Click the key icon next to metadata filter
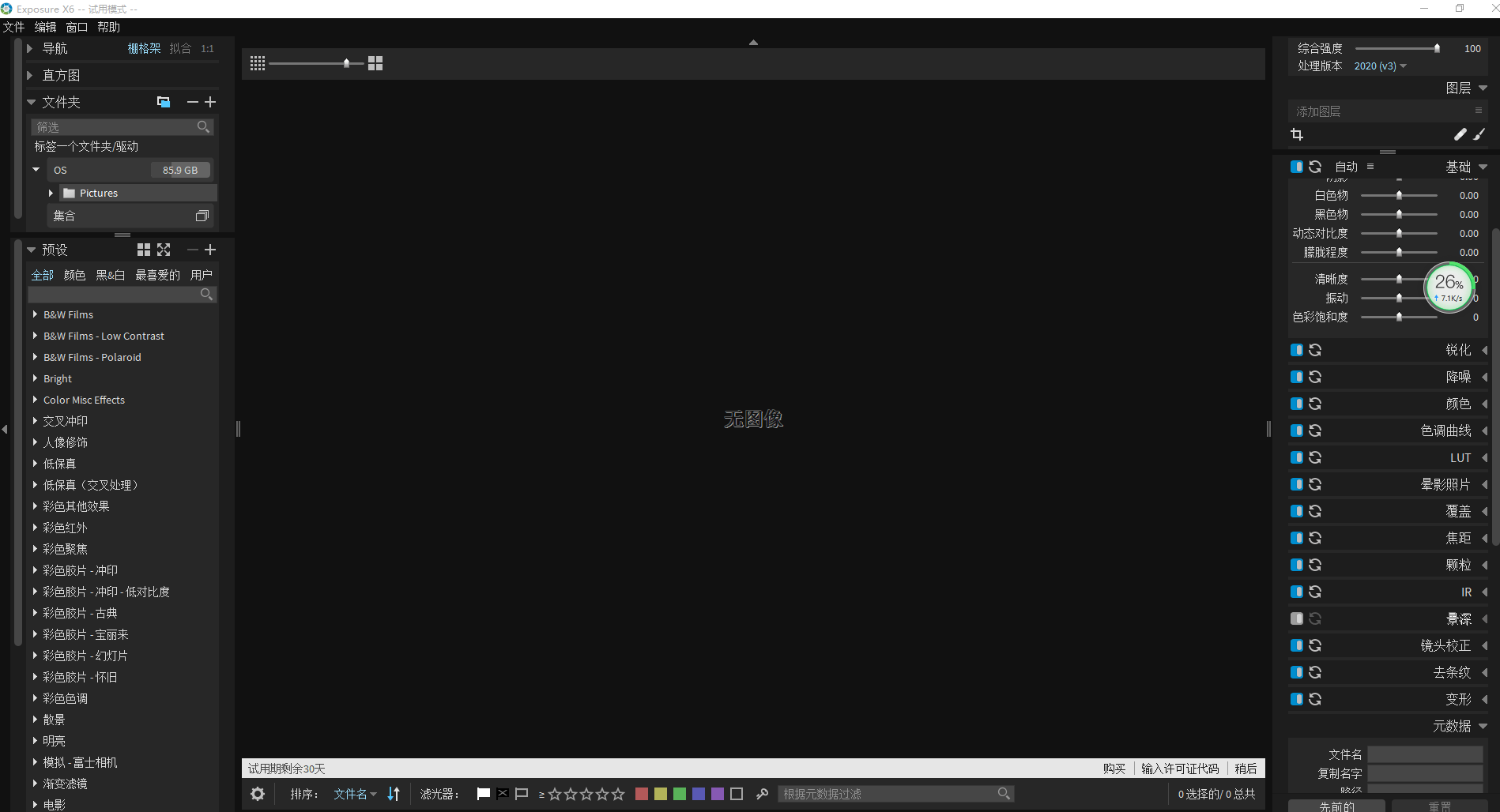The height and width of the screenshot is (812, 1500). (763, 794)
